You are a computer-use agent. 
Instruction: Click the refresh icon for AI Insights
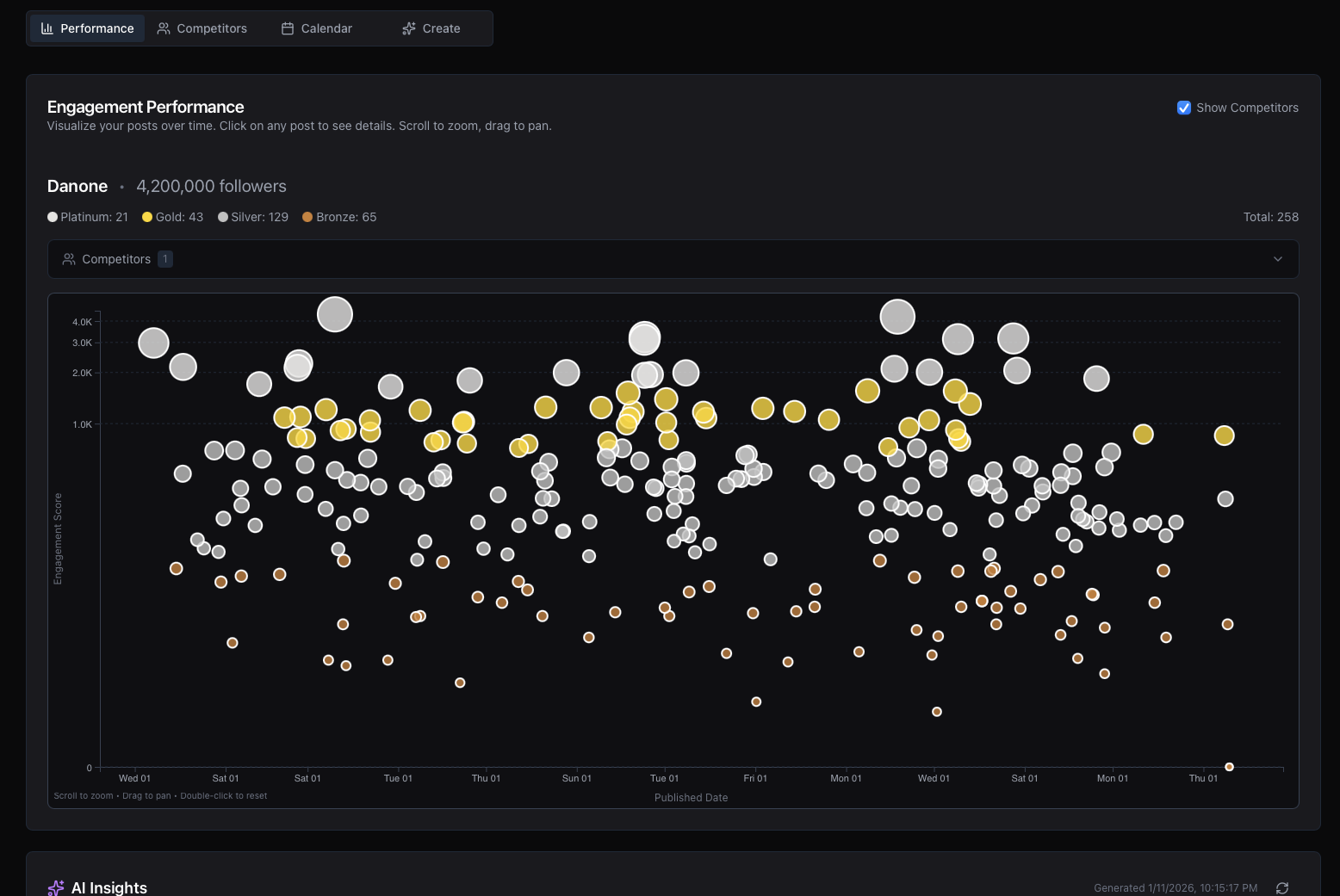1282,887
